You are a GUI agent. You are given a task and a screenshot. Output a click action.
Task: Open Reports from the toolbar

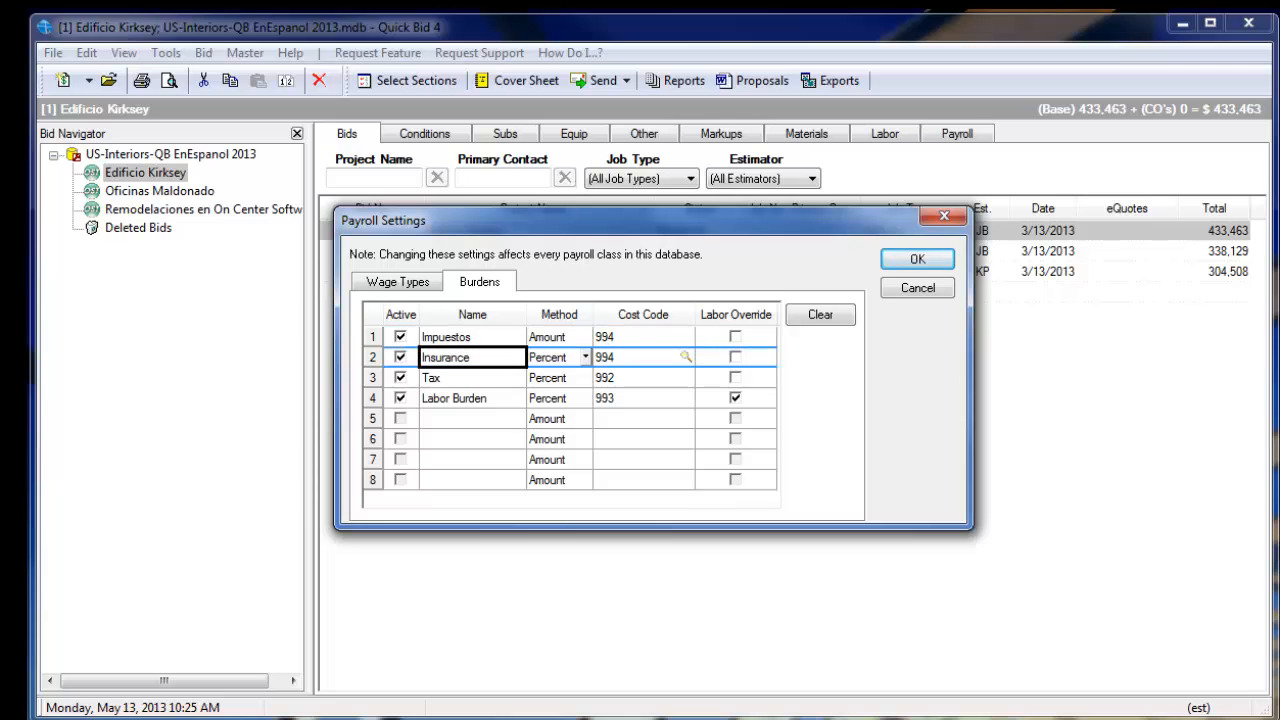675,81
